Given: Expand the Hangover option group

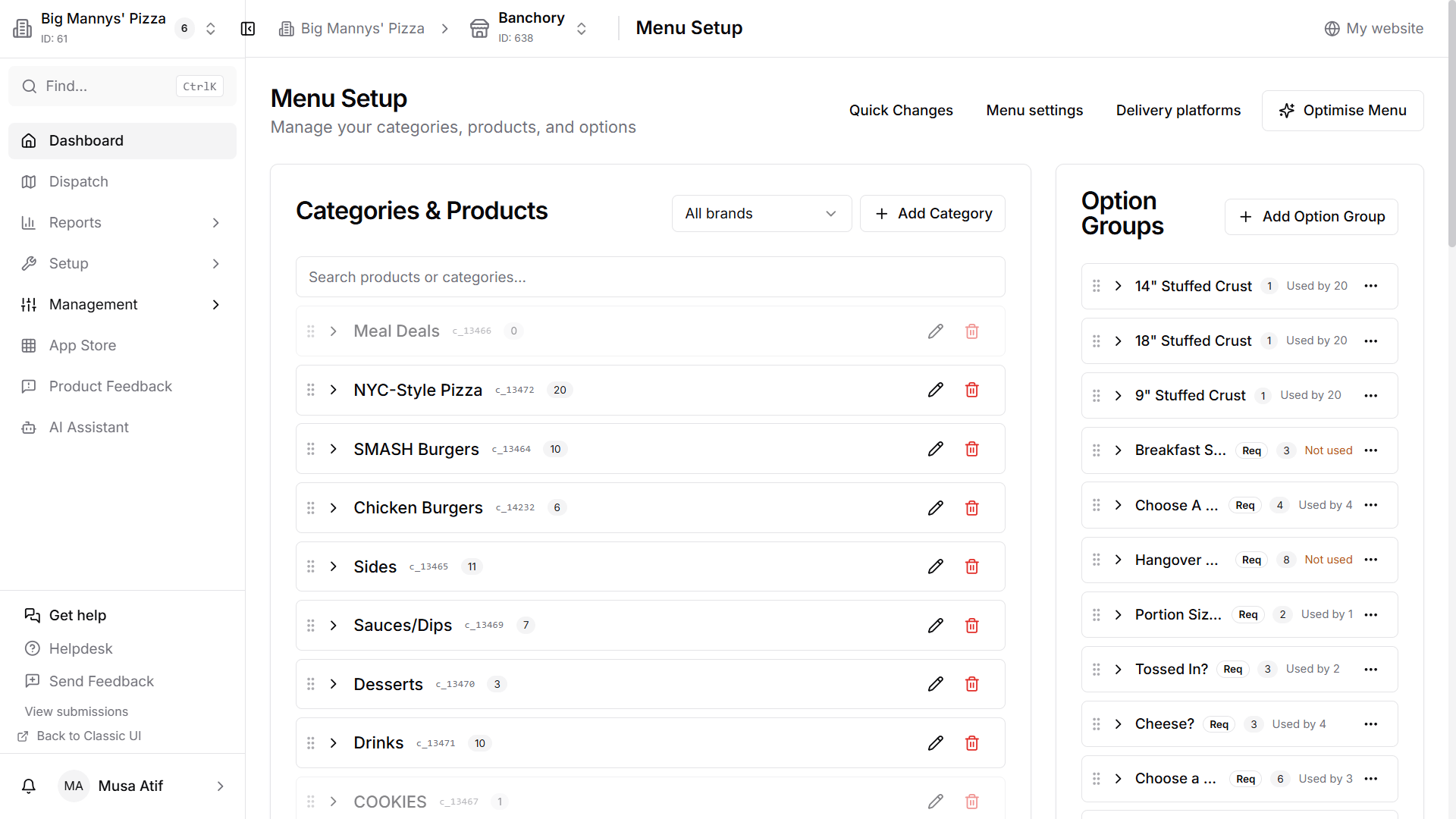Looking at the screenshot, I should 1119,560.
